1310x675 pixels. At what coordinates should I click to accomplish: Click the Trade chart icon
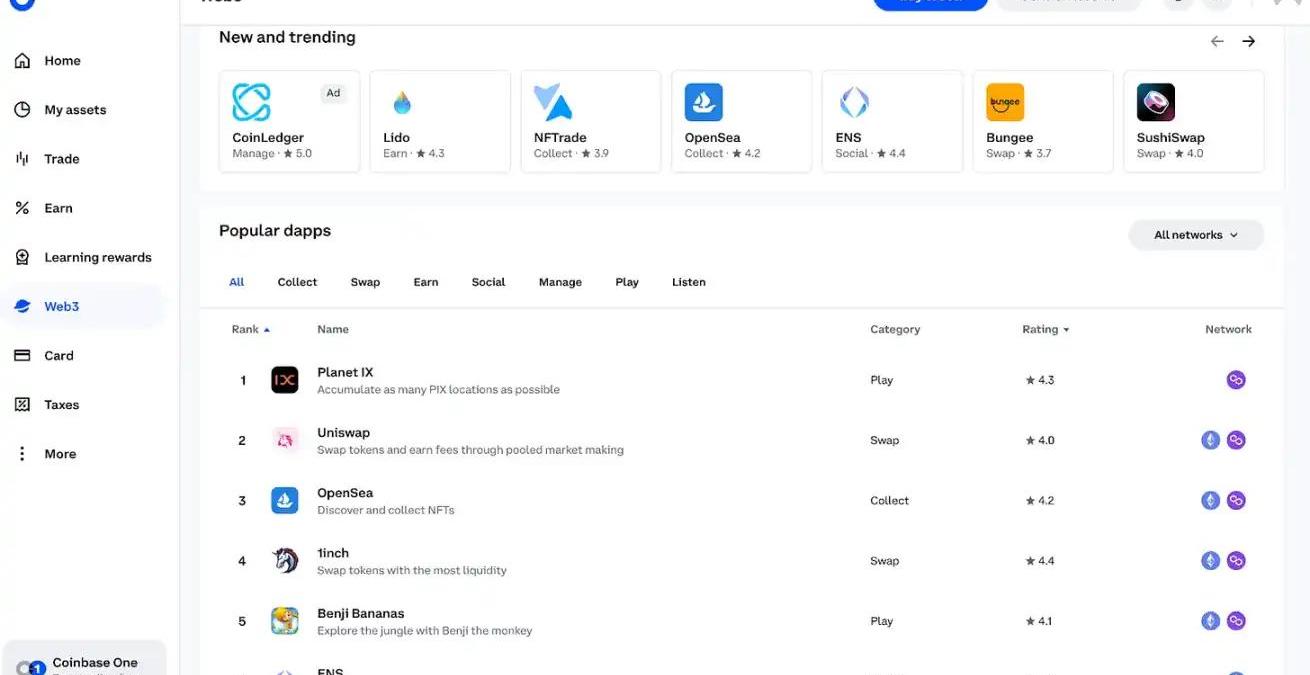pyautogui.click(x=22, y=159)
